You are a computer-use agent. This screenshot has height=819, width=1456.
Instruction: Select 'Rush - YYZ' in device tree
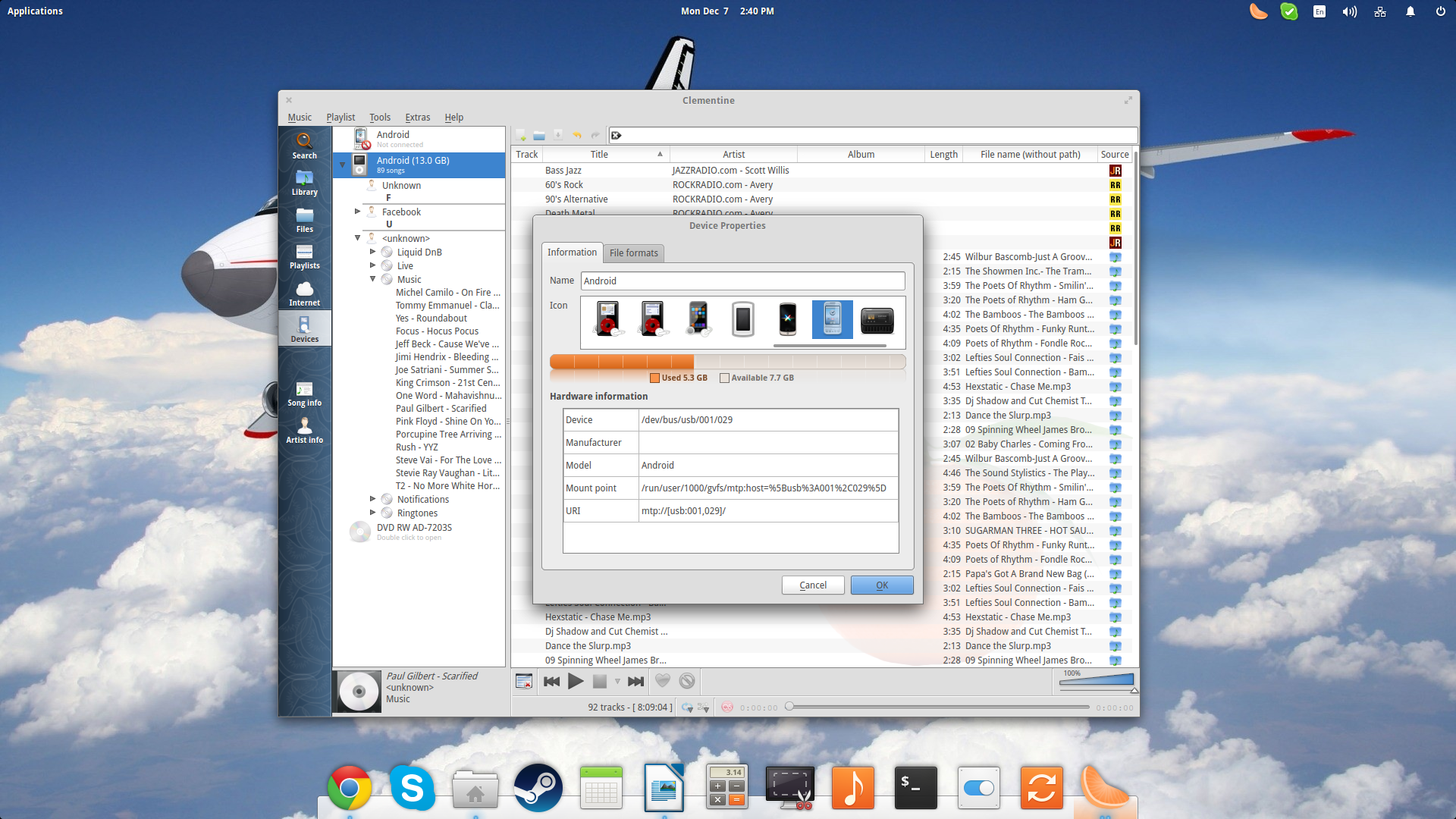(x=416, y=447)
